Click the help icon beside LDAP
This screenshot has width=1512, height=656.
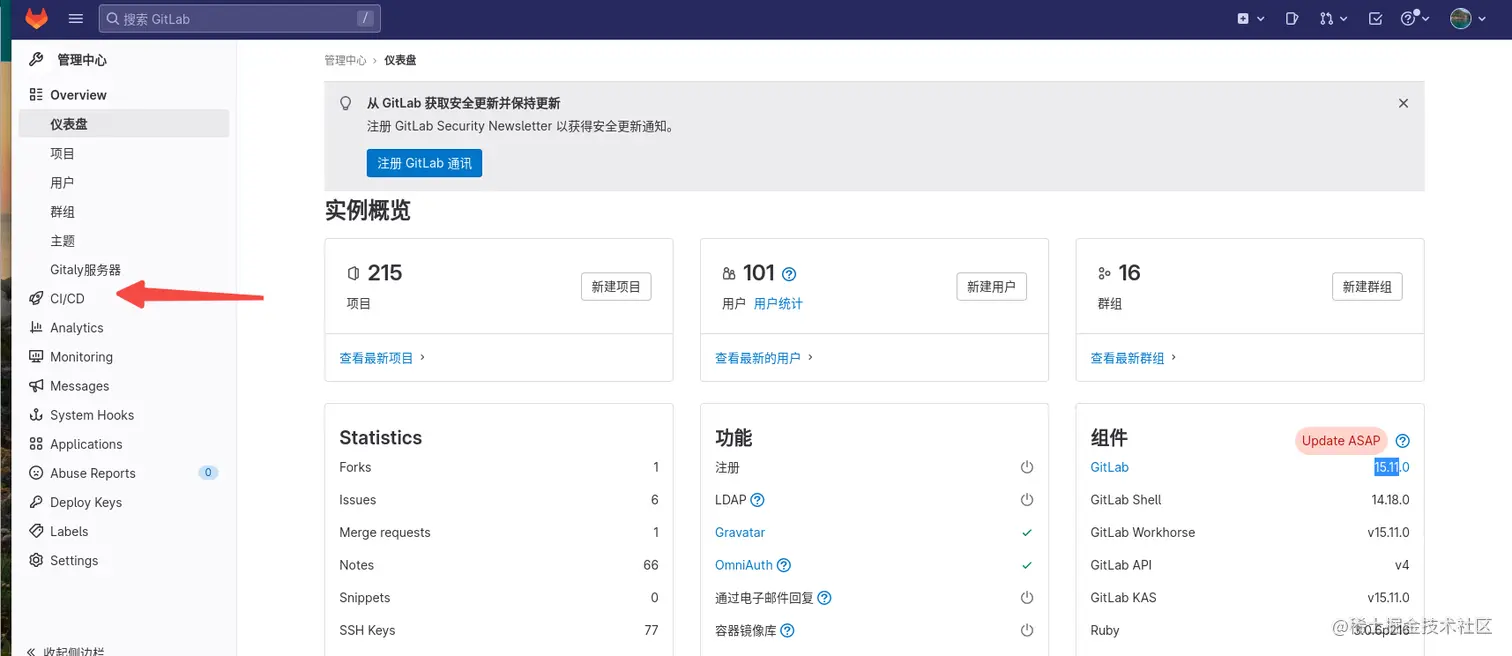tap(757, 500)
